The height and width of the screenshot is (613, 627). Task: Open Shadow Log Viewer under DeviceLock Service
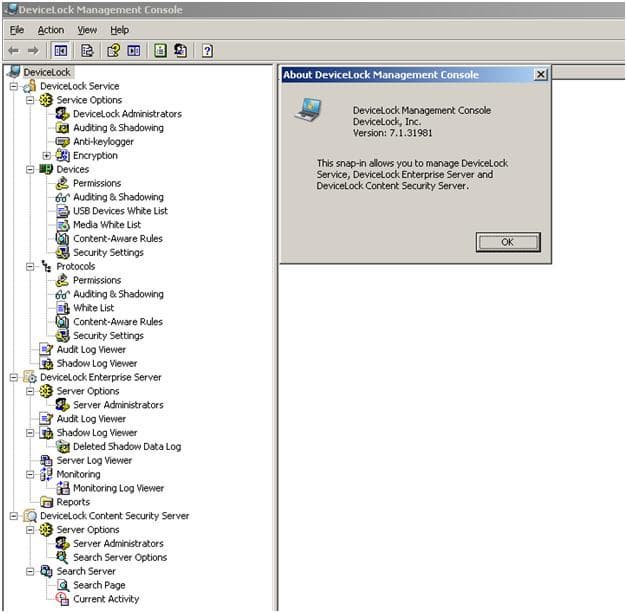97,363
